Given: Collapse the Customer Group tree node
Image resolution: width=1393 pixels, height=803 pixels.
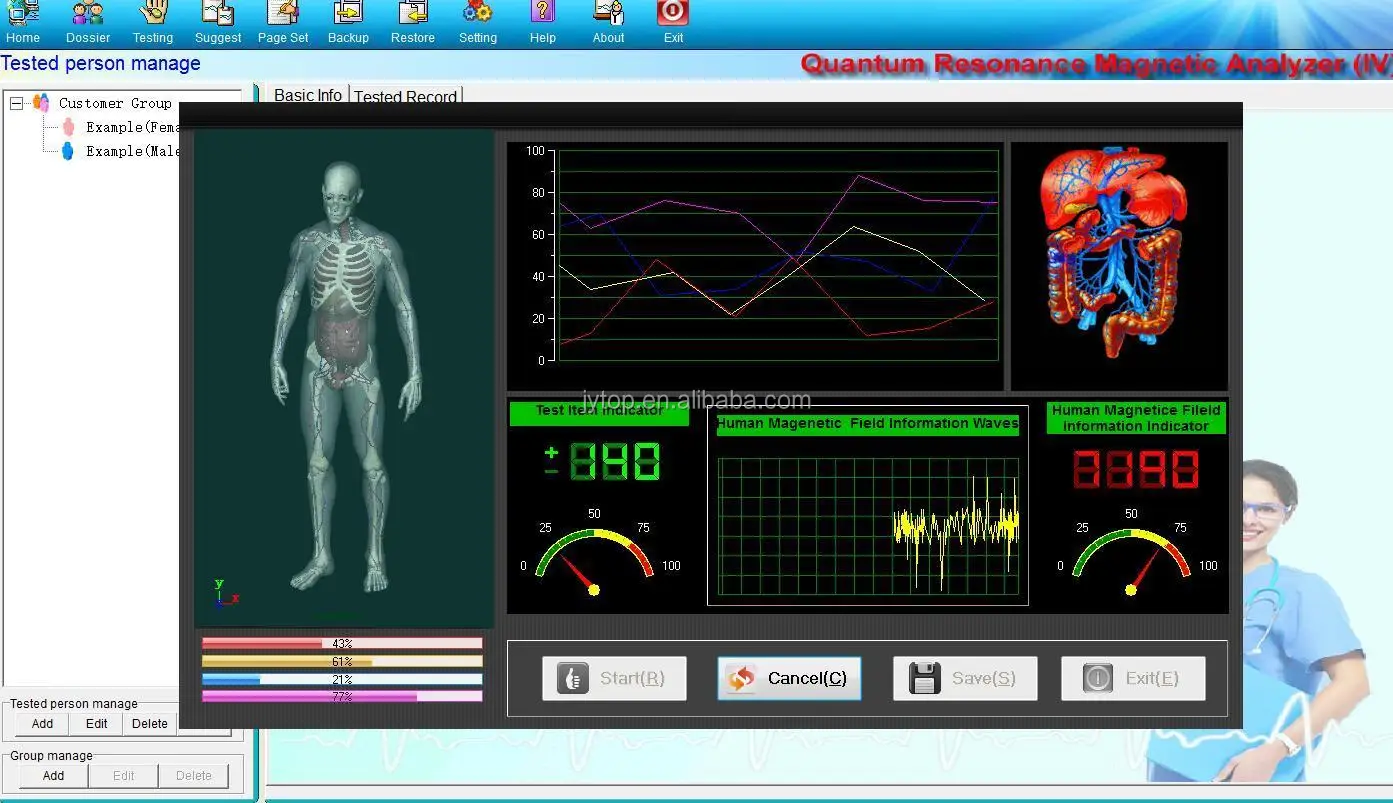Looking at the screenshot, I should coord(16,103).
